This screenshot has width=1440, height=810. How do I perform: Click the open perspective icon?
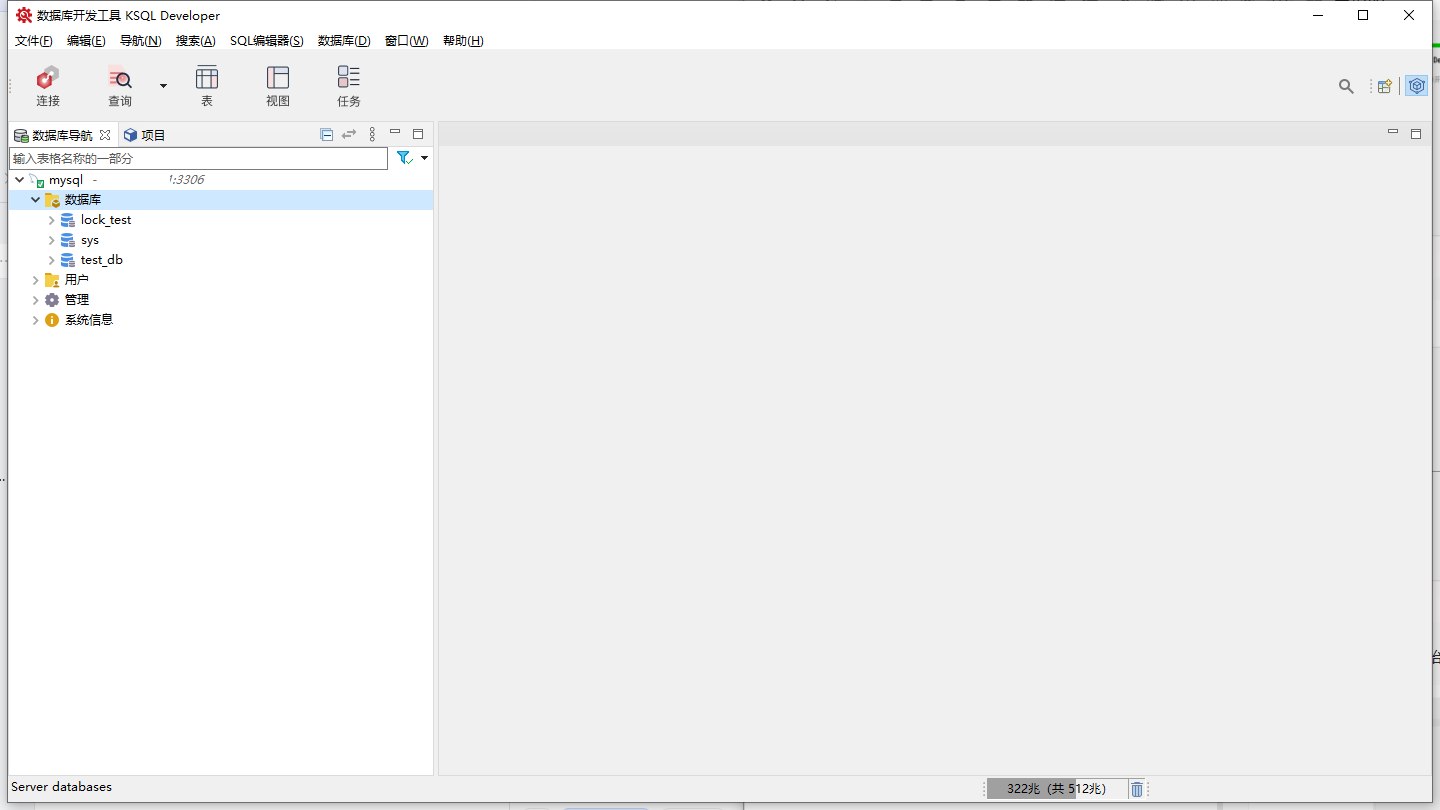point(1385,86)
